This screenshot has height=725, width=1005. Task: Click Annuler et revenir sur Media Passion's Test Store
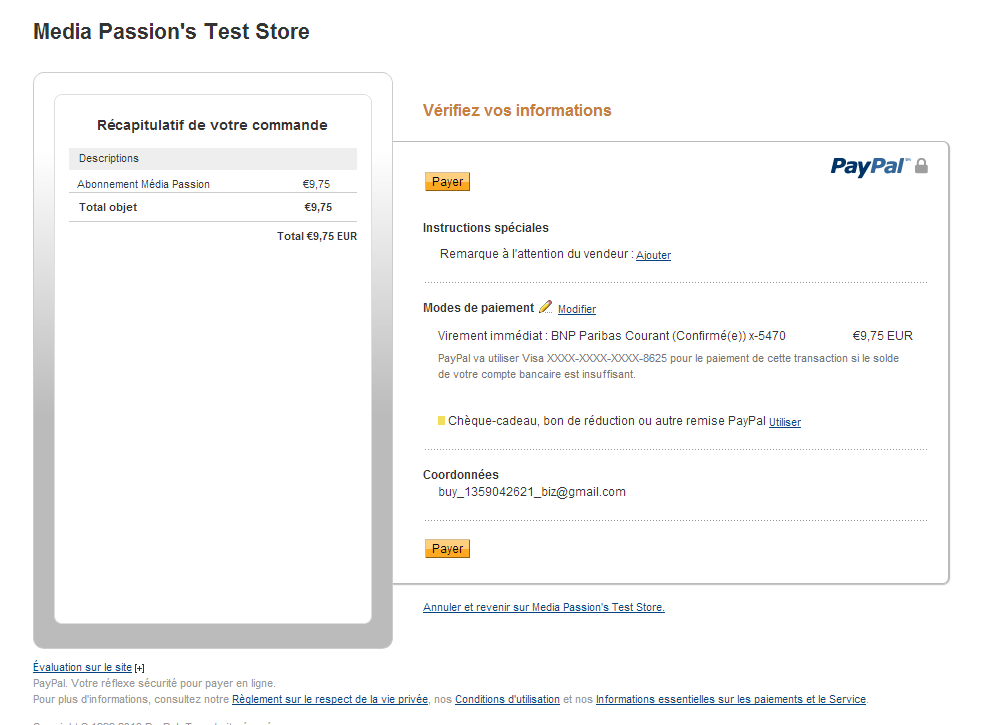click(544, 607)
